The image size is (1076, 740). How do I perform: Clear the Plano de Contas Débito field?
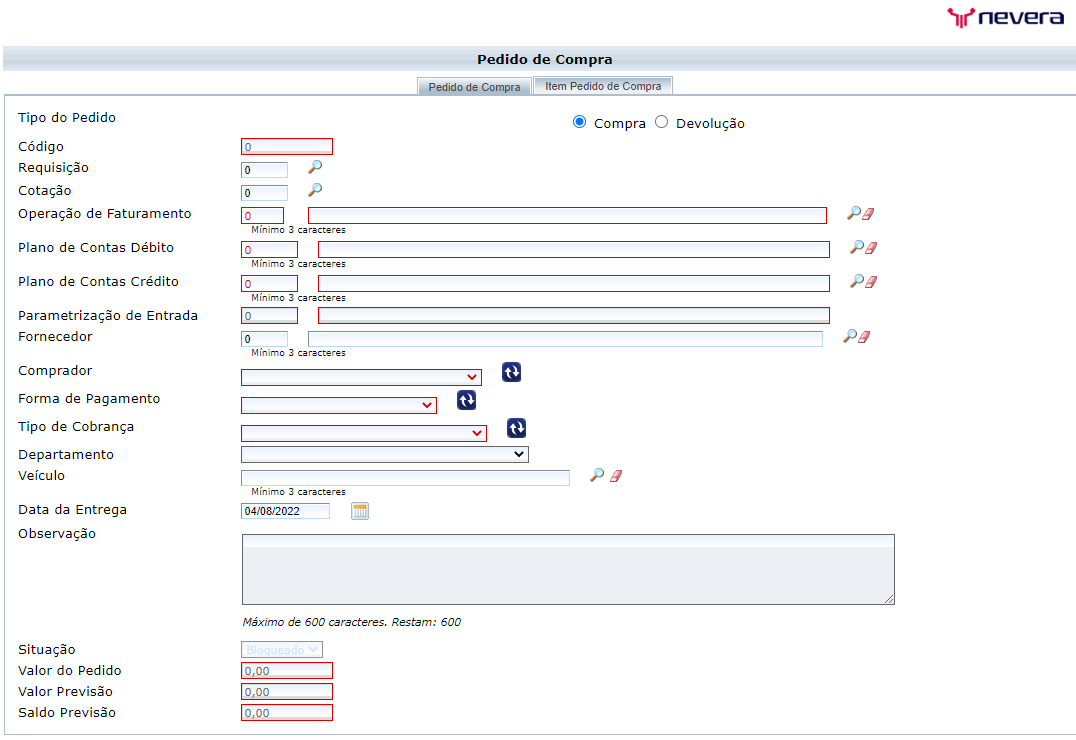[x=870, y=247]
